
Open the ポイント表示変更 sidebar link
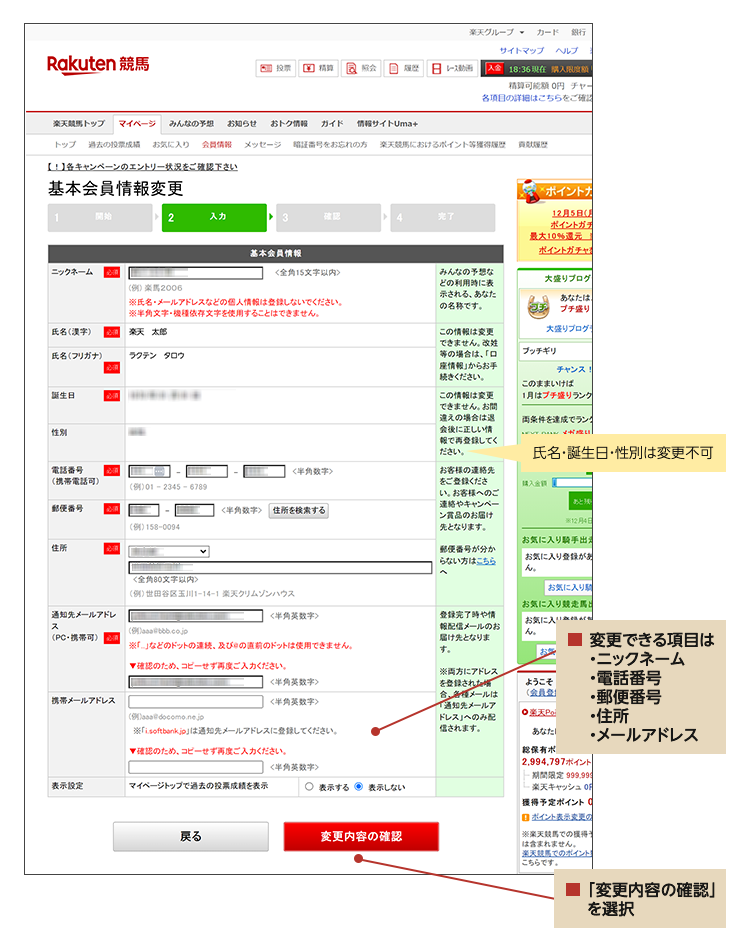click(561, 817)
